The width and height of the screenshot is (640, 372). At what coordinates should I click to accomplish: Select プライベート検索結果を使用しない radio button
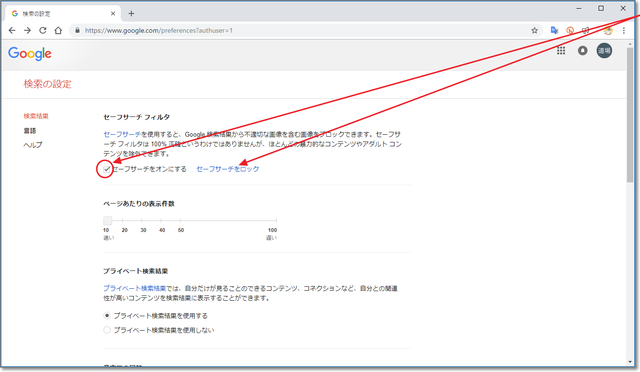[107, 330]
